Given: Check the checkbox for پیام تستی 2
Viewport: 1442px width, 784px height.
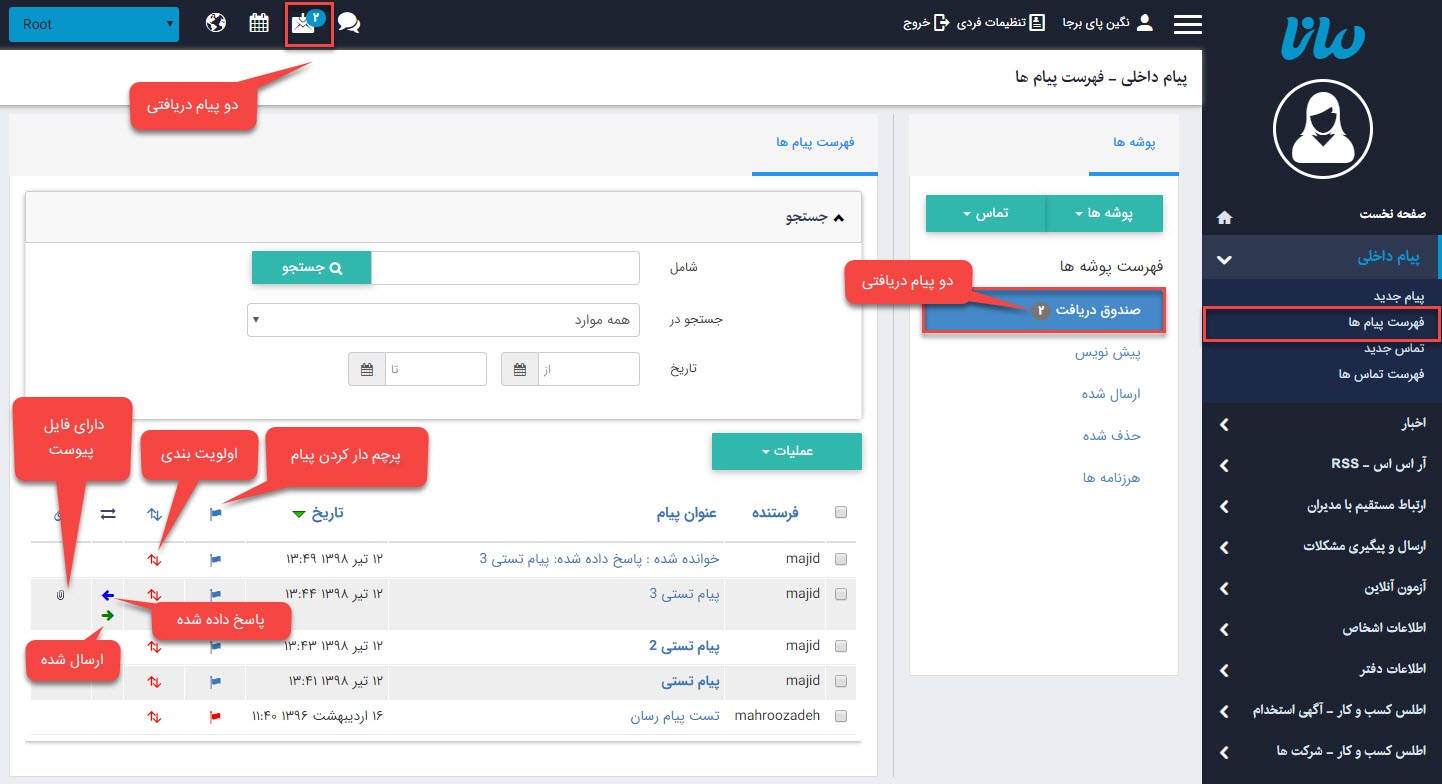Looking at the screenshot, I should (841, 646).
